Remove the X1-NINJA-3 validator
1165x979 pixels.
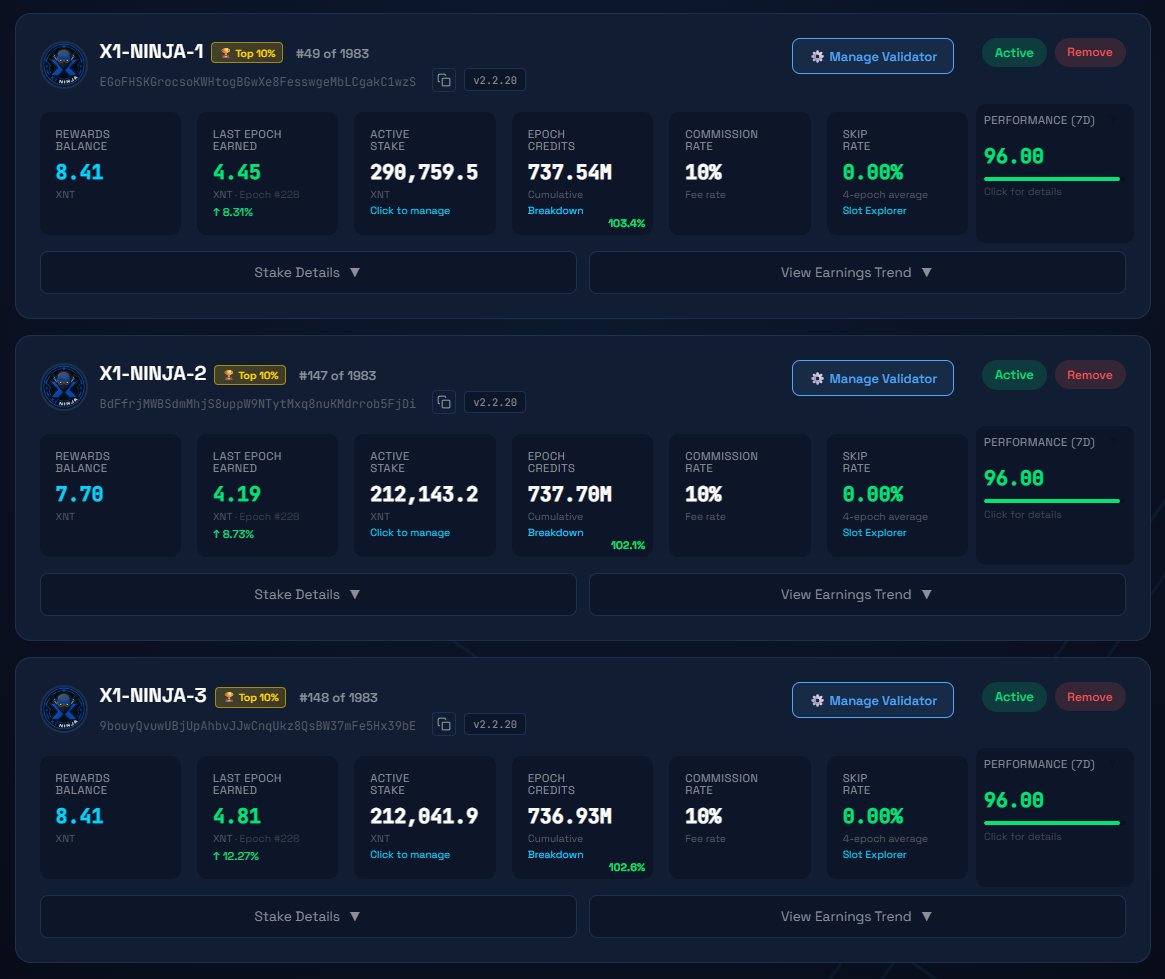tap(1090, 697)
